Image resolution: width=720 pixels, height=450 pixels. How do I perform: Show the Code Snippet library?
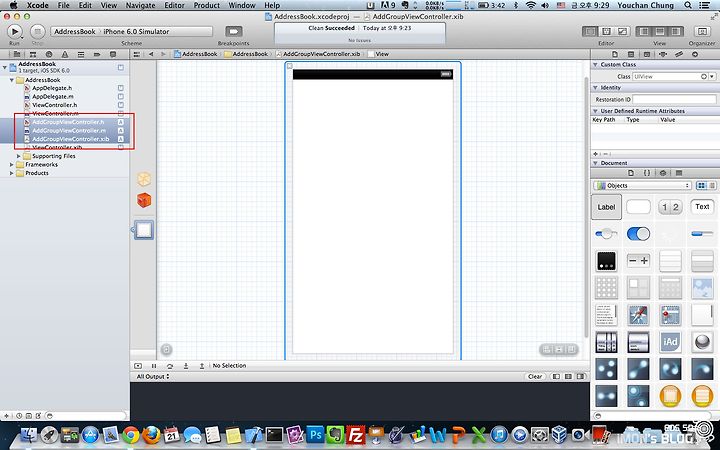click(x=647, y=173)
